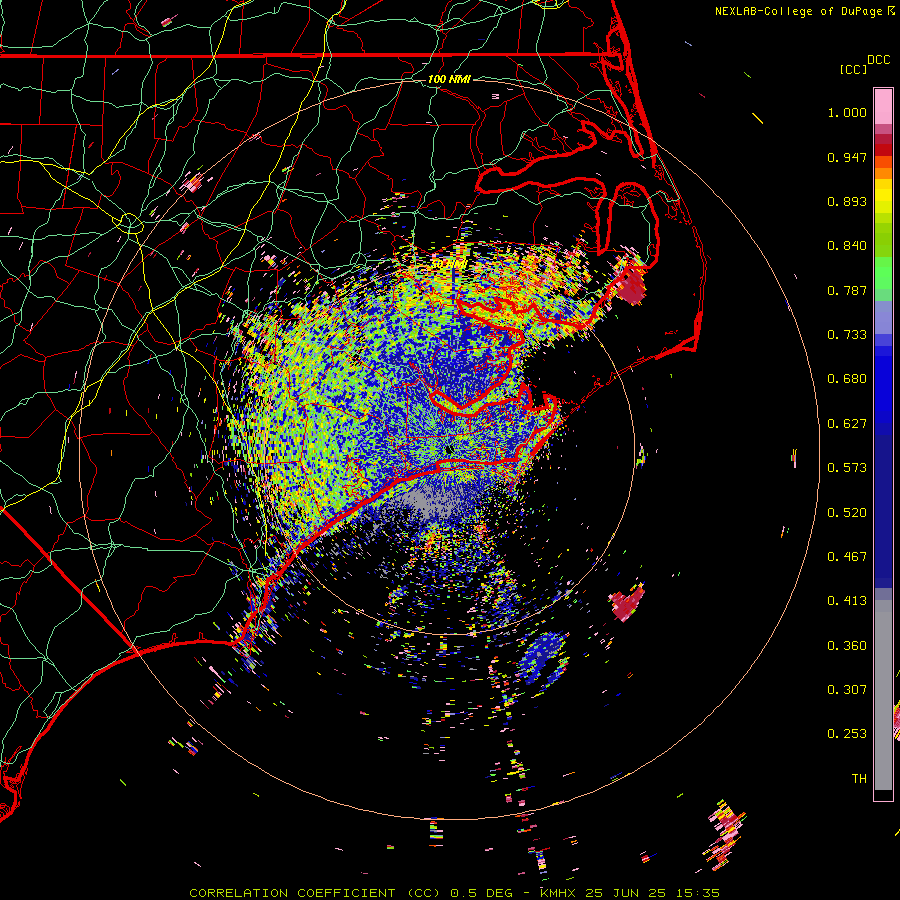
Task: Click the 0.627 scale value
Action: point(847,424)
